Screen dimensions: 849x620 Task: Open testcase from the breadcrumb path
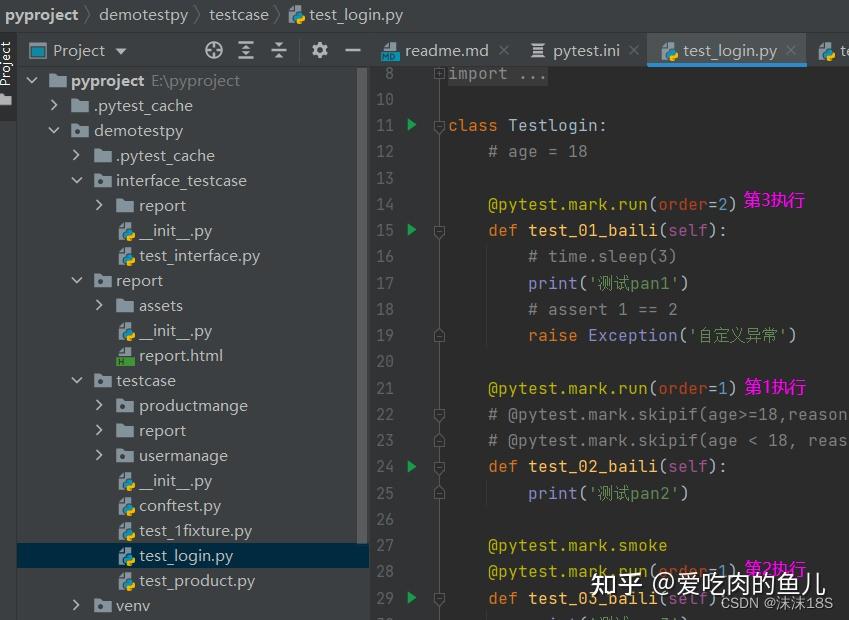coord(238,15)
